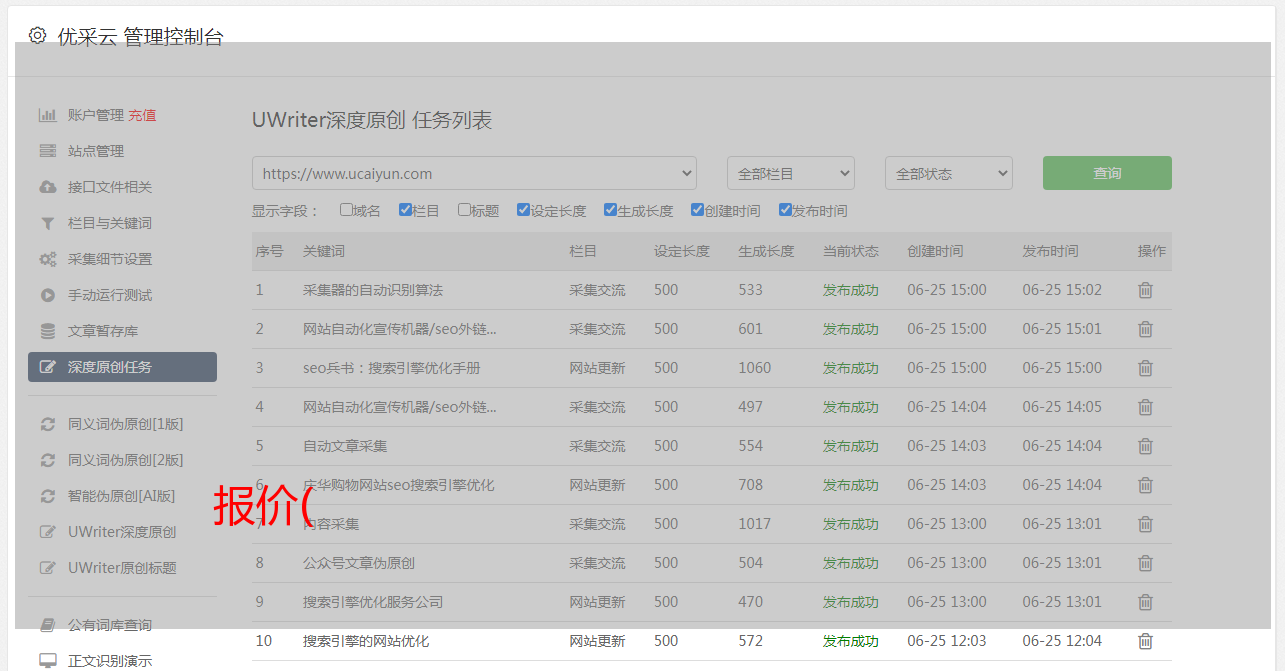
Task: Uncheck the 栏目 display field checkbox
Action: [405, 210]
